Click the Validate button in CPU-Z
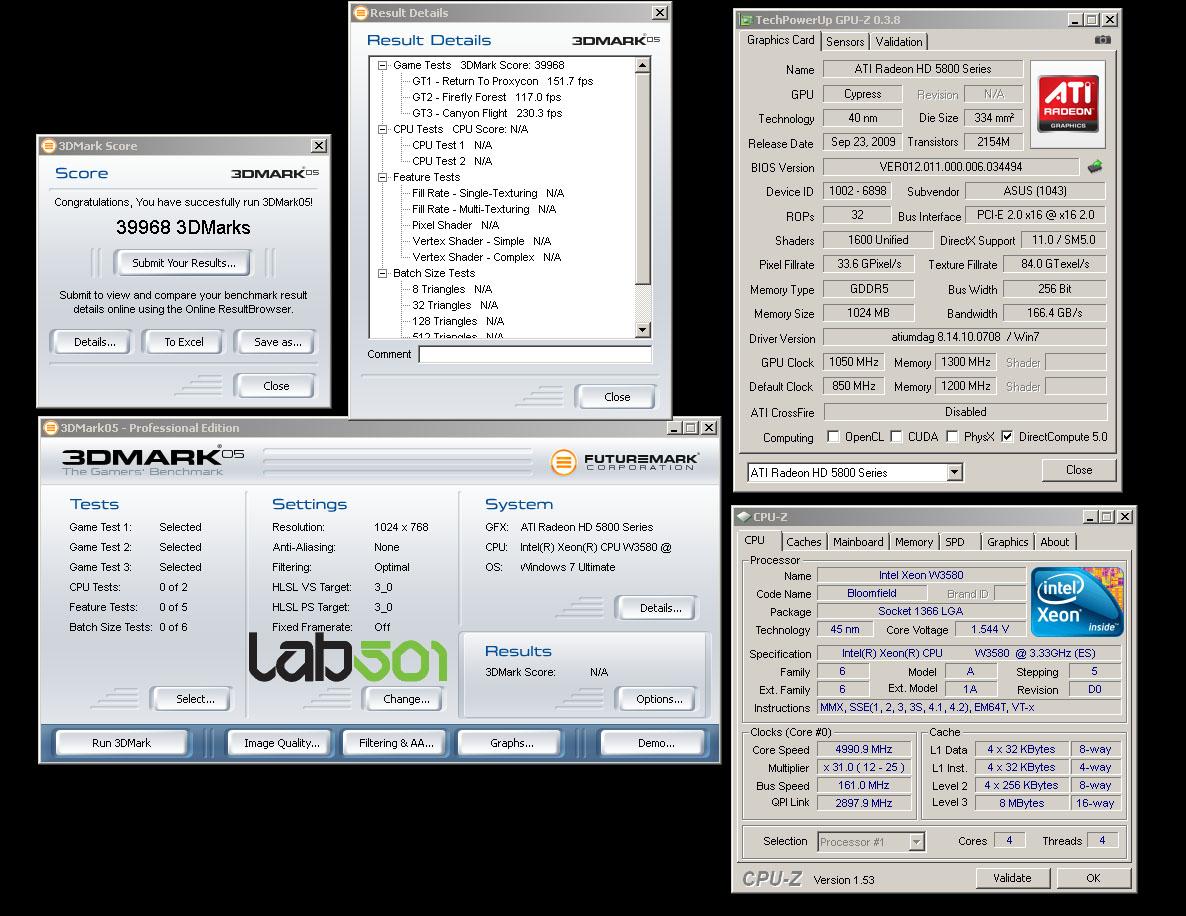 pos(1012,878)
